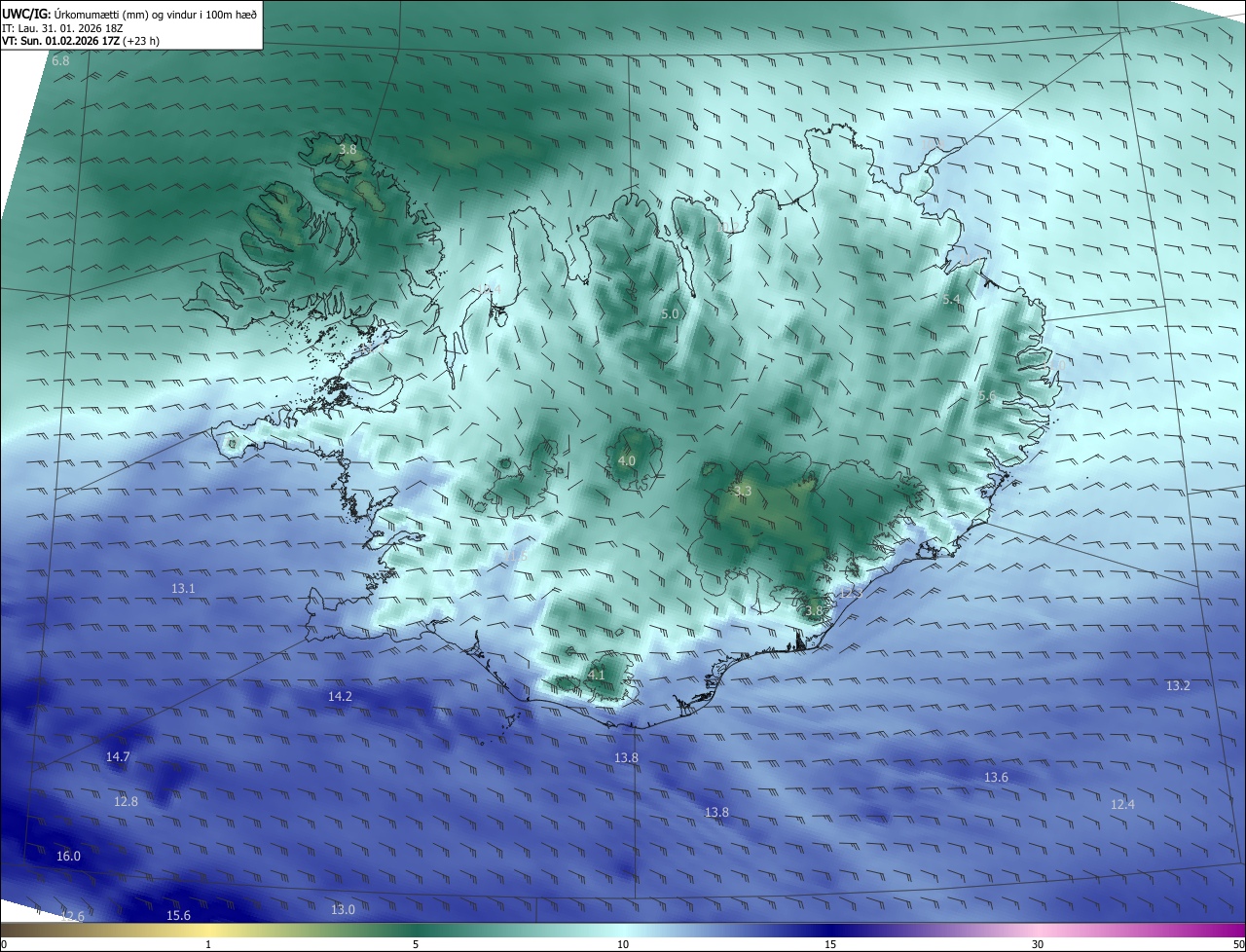The width and height of the screenshot is (1246, 952).
Task: Click the 14.7 value label
Action: (x=118, y=757)
